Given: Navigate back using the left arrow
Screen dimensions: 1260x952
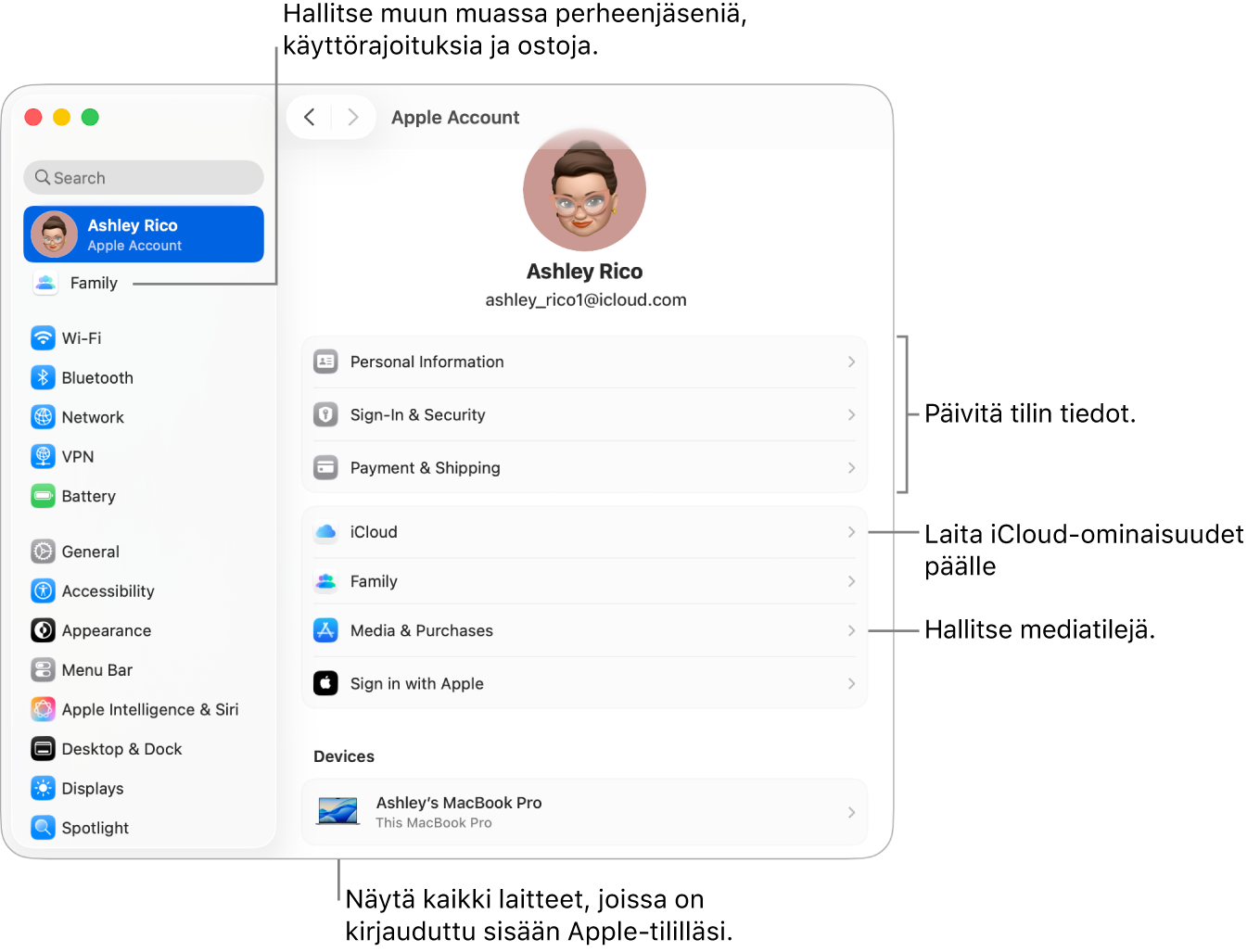Looking at the screenshot, I should coord(310,117).
